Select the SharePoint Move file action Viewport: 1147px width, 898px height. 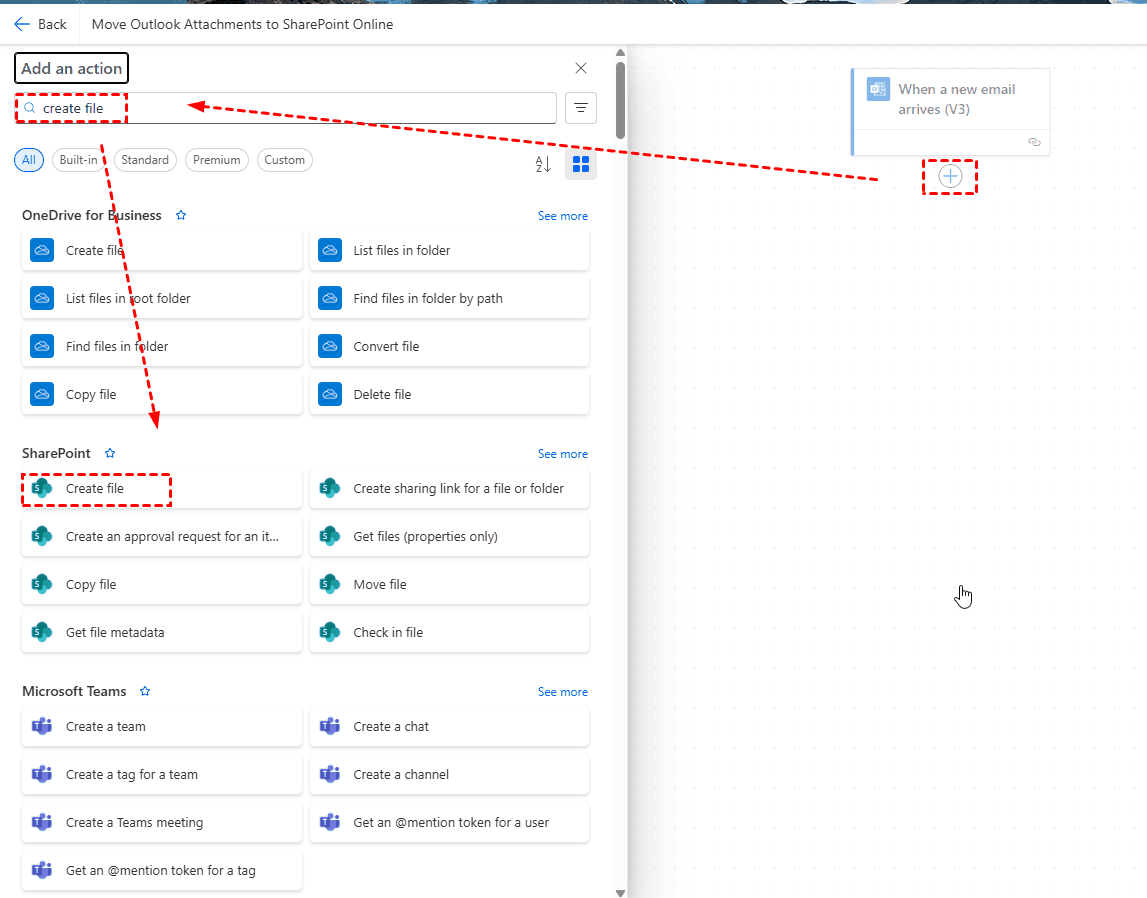pos(449,584)
